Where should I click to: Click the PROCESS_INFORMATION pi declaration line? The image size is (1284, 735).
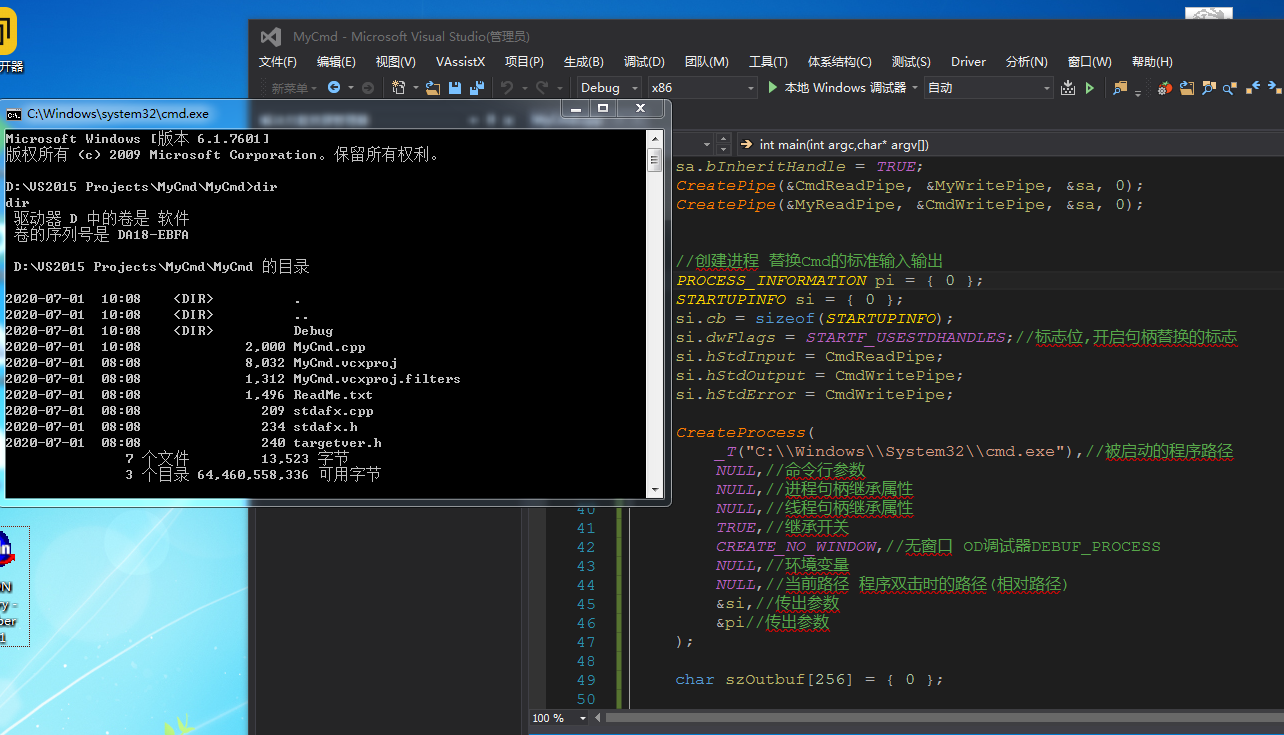tap(830, 281)
